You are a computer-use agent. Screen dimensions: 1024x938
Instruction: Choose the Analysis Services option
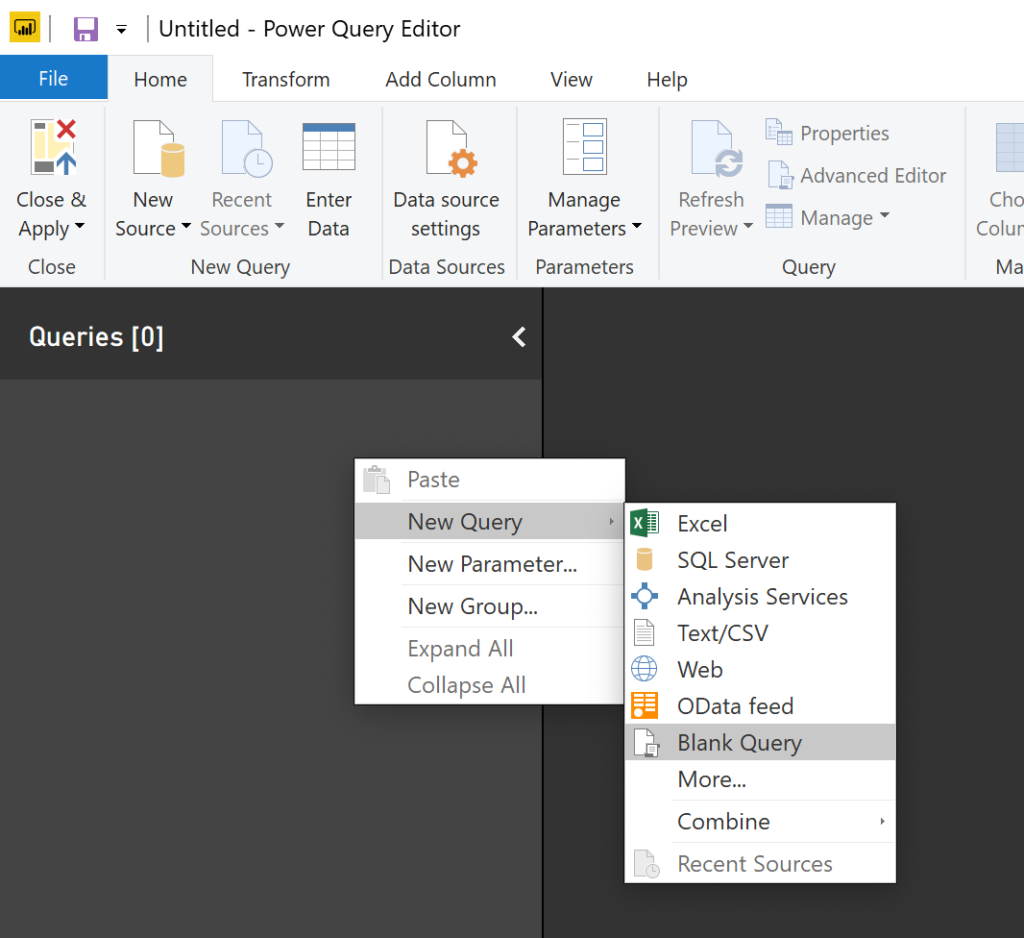(762, 596)
